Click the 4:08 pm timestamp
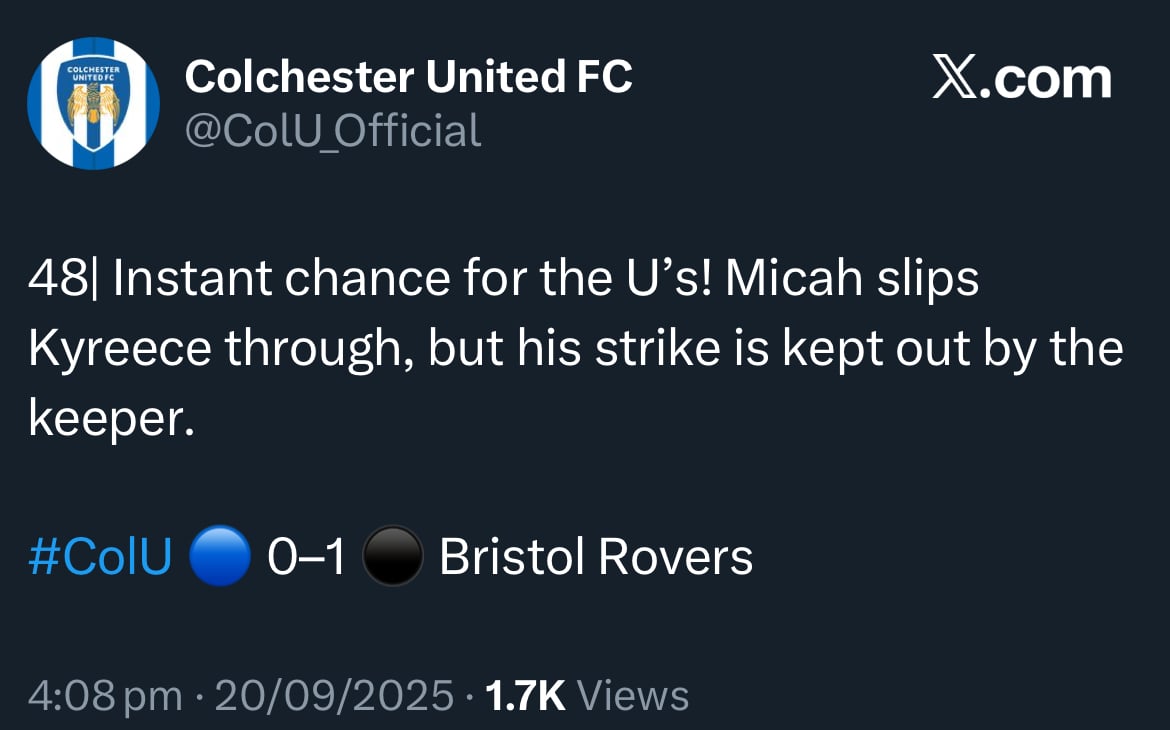The width and height of the screenshot is (1170, 730). pos(105,696)
